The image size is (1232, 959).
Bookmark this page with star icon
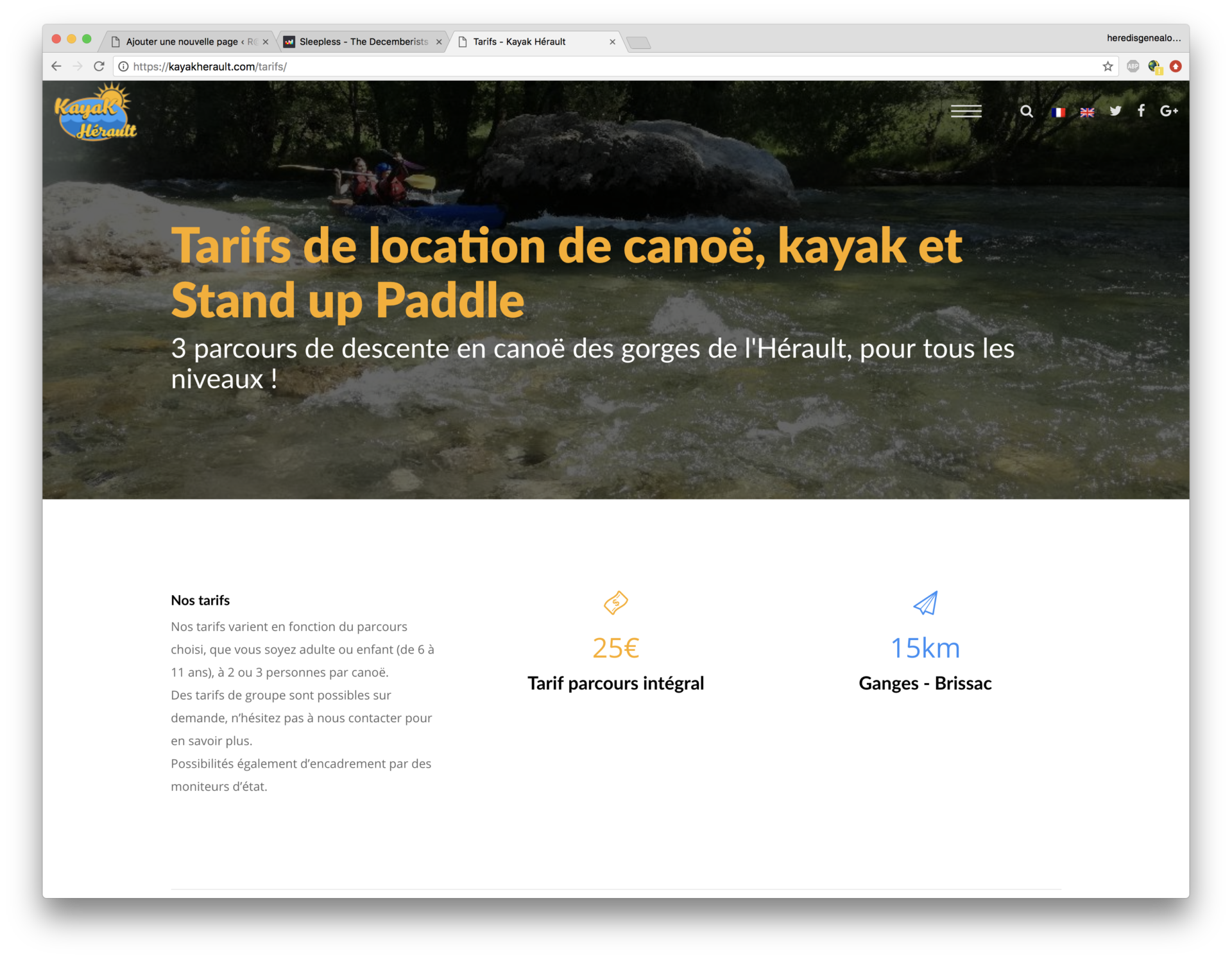click(1108, 66)
